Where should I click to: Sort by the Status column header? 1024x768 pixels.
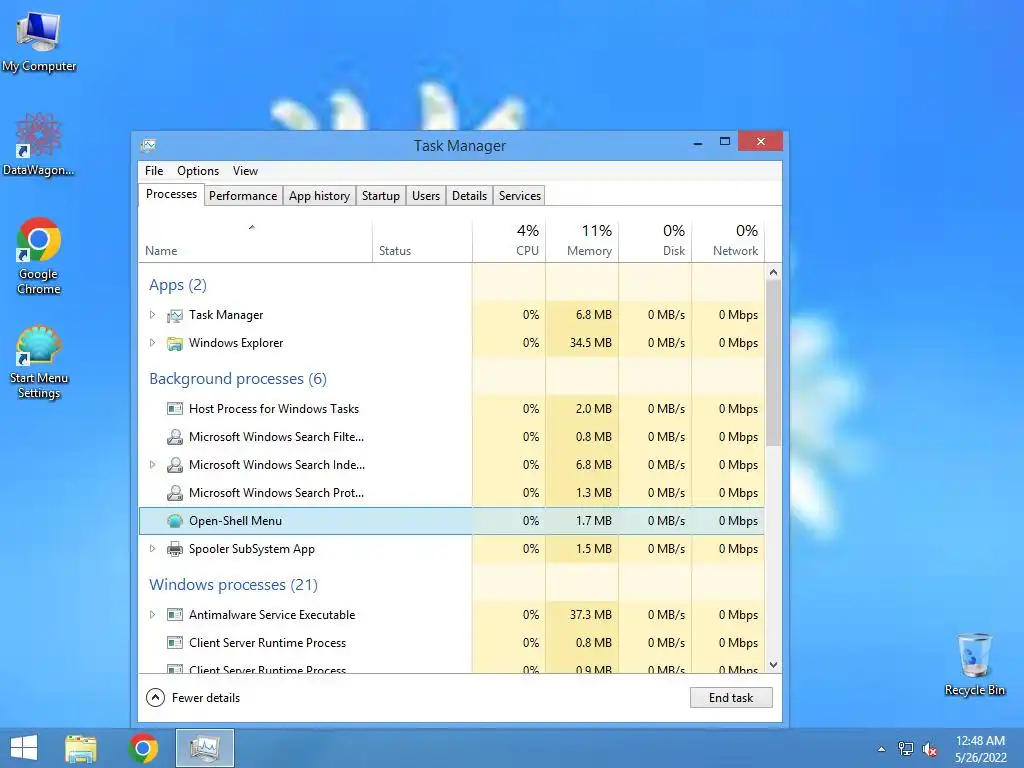point(422,240)
